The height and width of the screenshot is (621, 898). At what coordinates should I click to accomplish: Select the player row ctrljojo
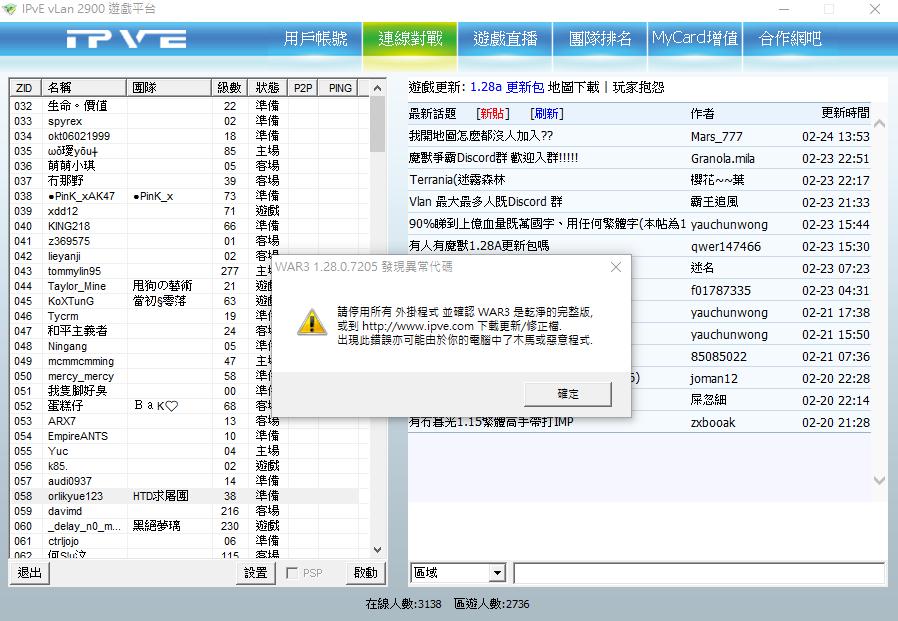184,541
